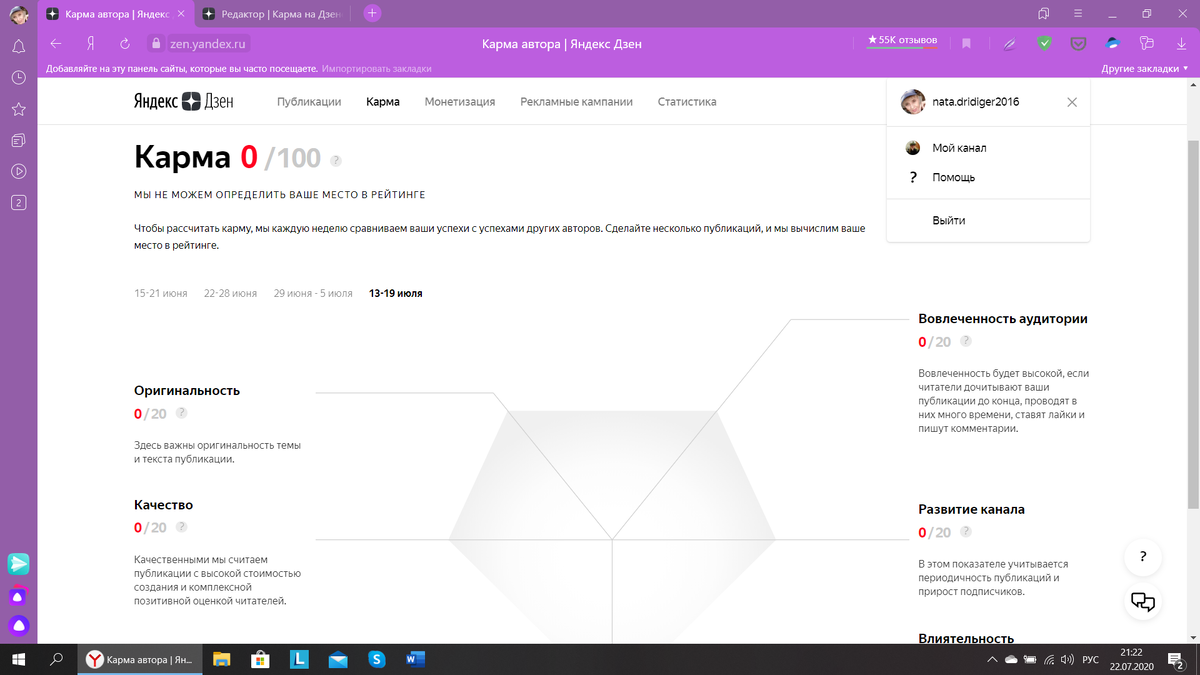Switch to 'Карма автора' browser tab

118,14
